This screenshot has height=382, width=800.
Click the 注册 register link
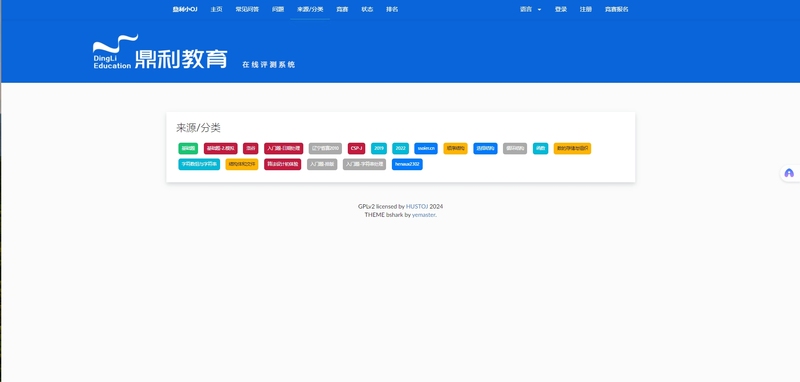pyautogui.click(x=586, y=9)
